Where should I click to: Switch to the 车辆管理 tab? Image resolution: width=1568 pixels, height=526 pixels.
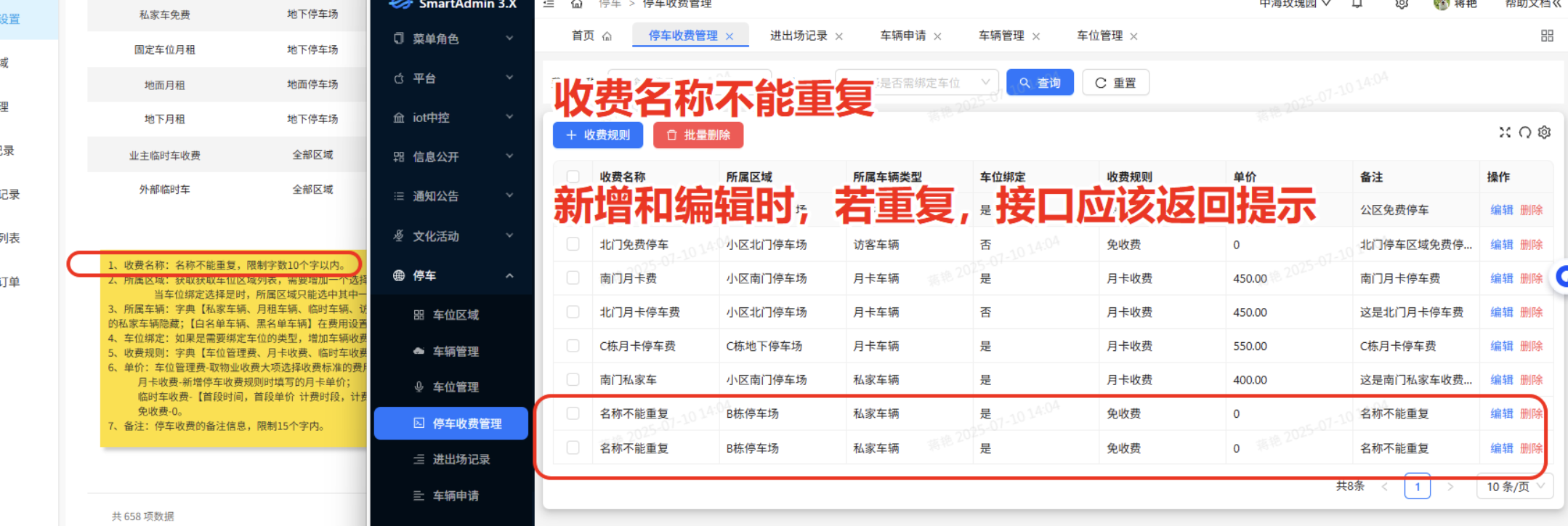click(x=1001, y=36)
